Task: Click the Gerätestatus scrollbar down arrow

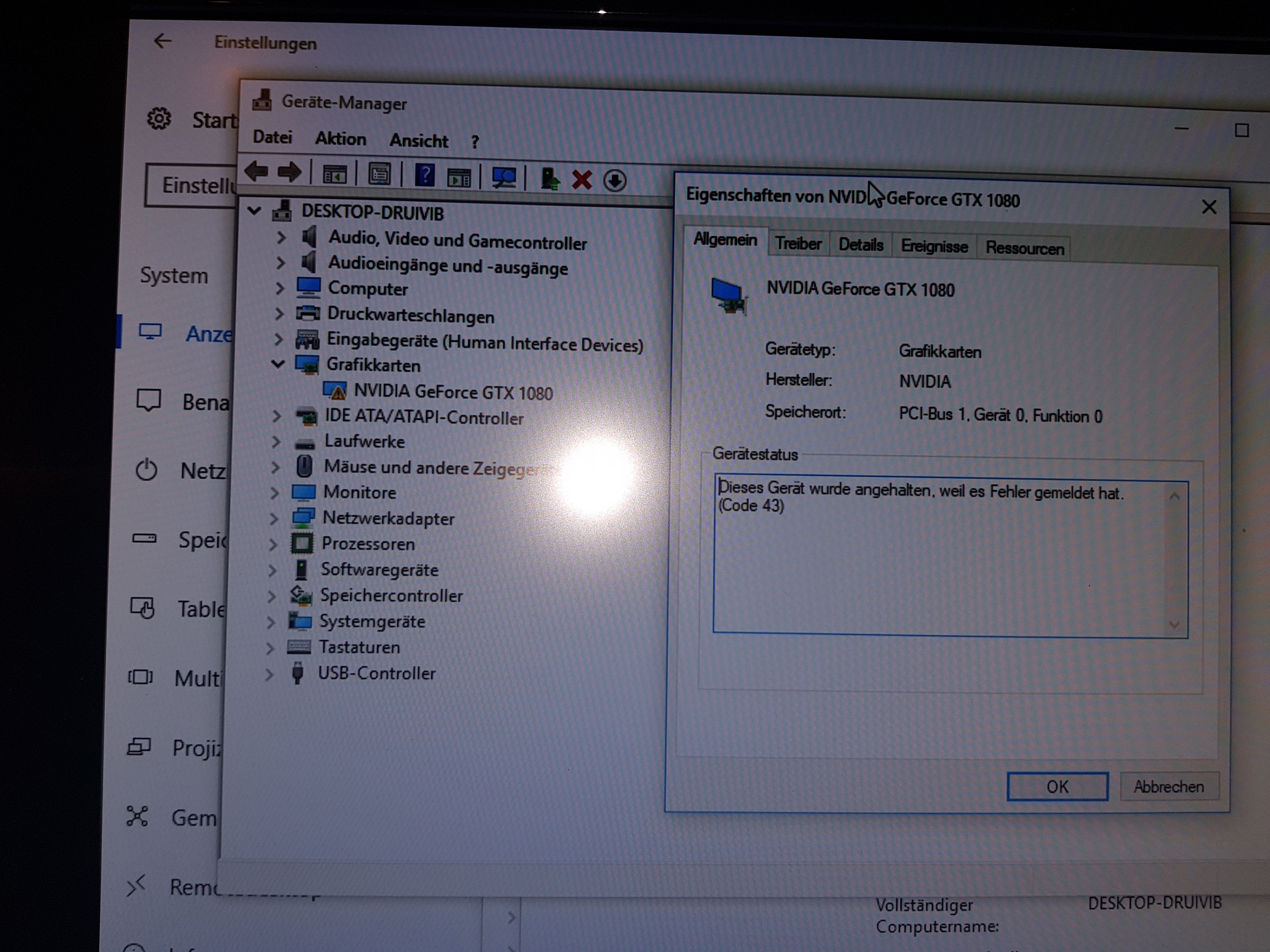Action: [1174, 624]
